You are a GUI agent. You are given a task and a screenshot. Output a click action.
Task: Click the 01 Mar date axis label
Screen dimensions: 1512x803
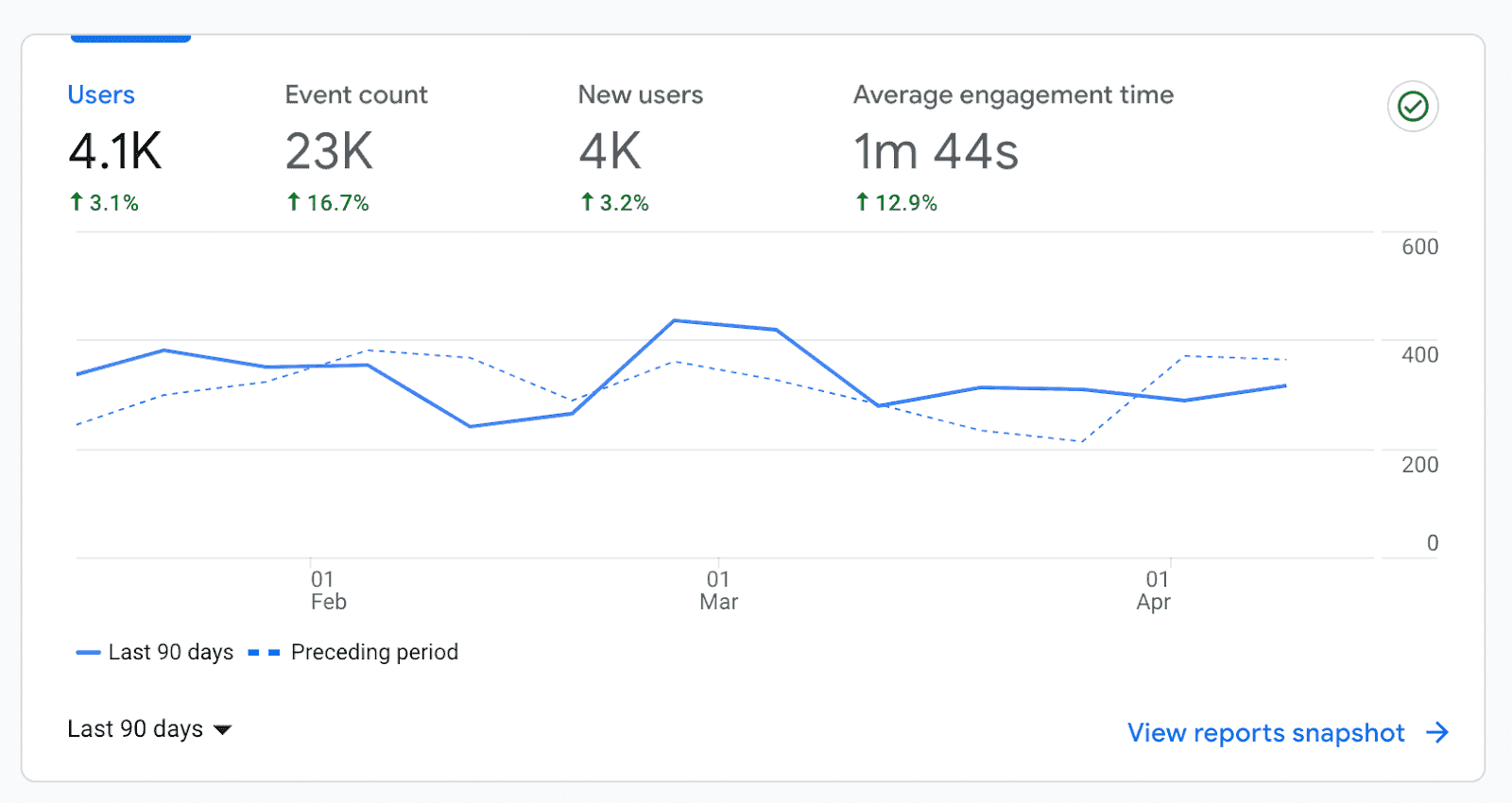[718, 590]
